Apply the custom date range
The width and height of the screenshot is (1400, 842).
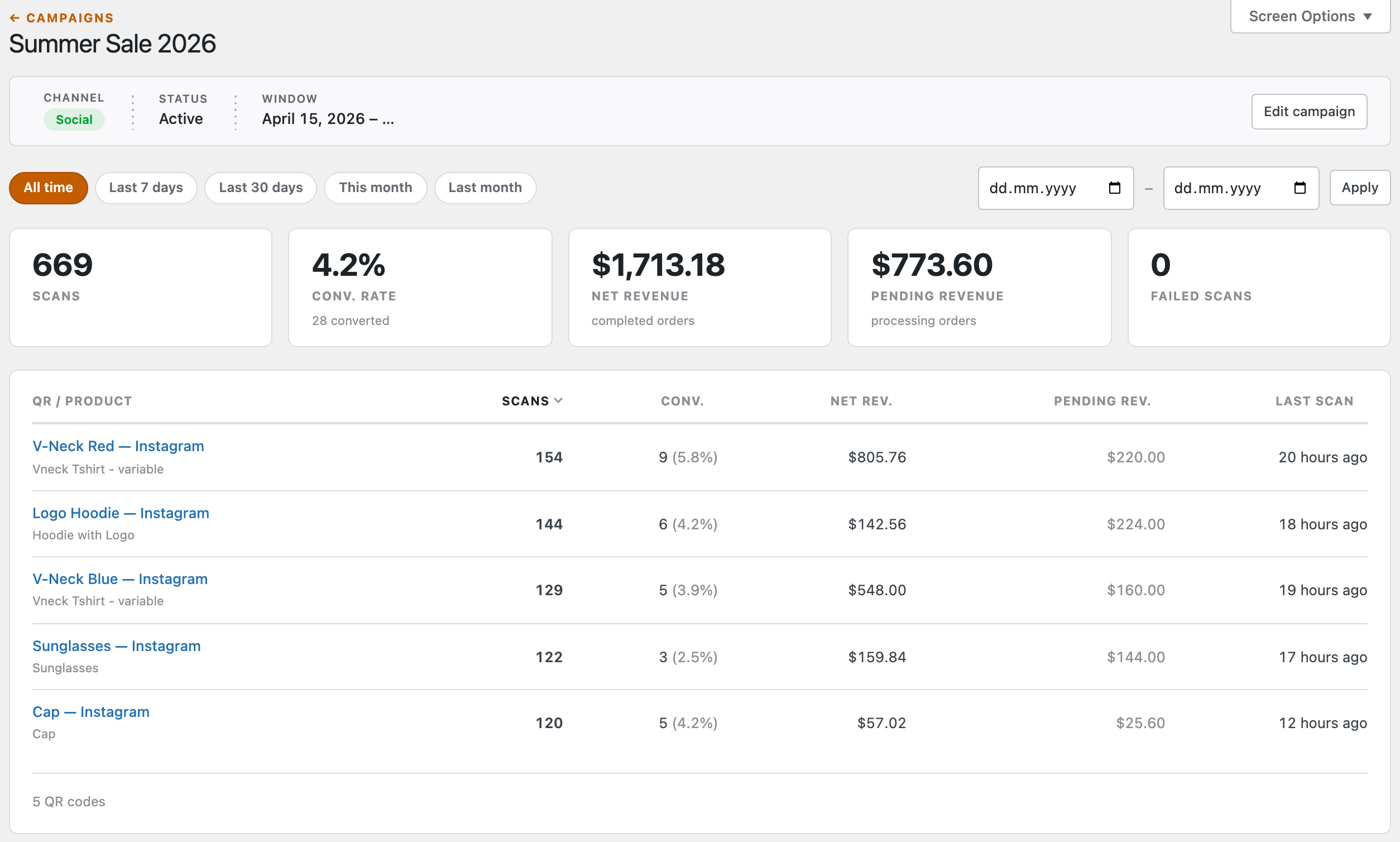(x=1360, y=188)
